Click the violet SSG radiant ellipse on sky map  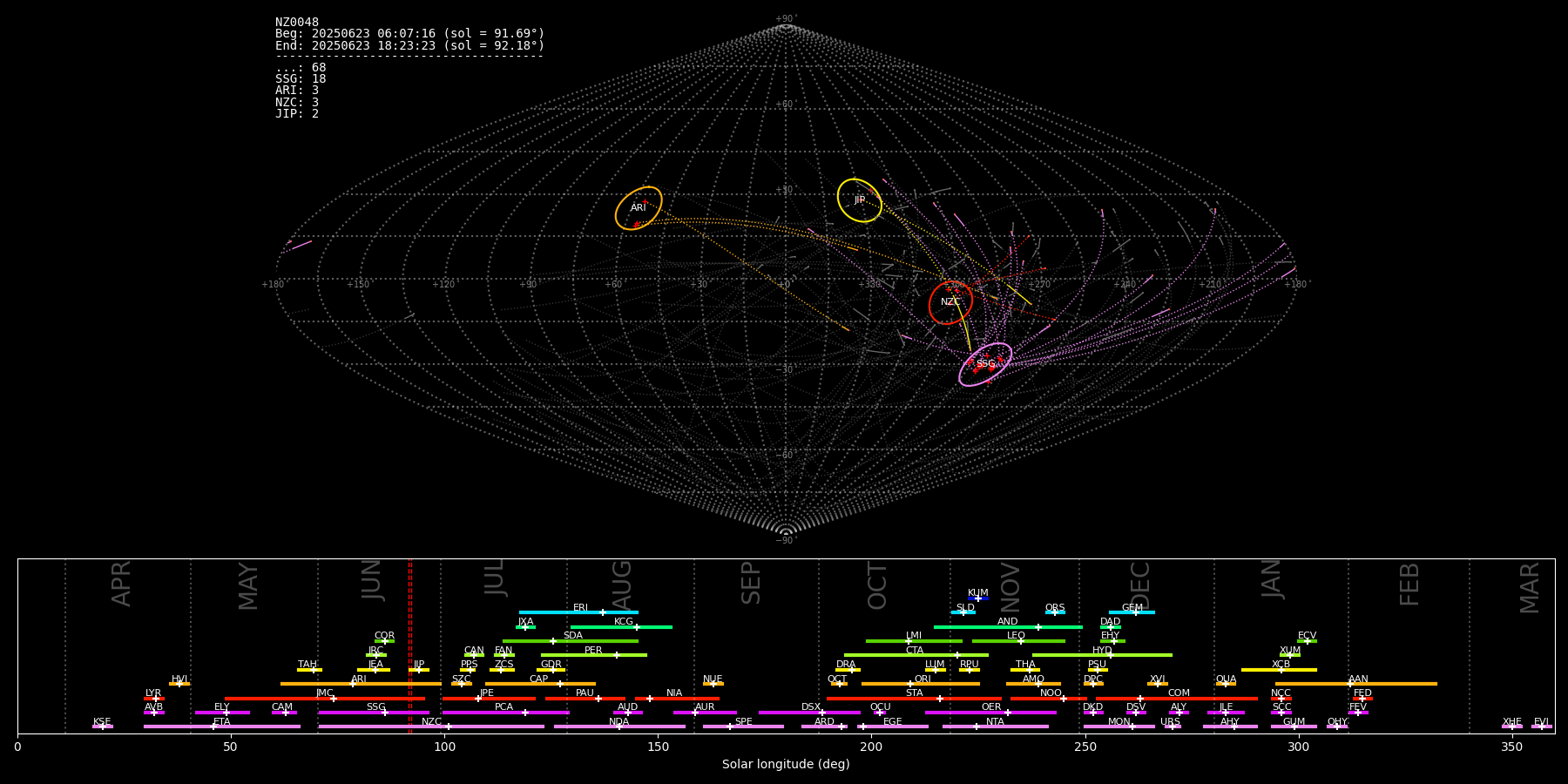[x=985, y=364]
